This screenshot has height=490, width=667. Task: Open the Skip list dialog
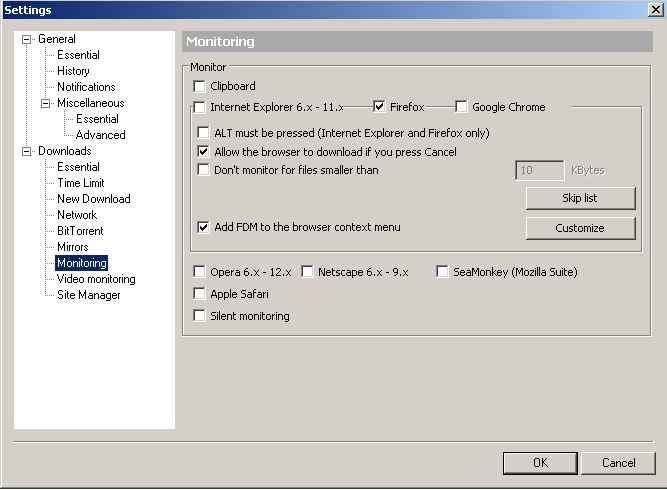coord(581,198)
